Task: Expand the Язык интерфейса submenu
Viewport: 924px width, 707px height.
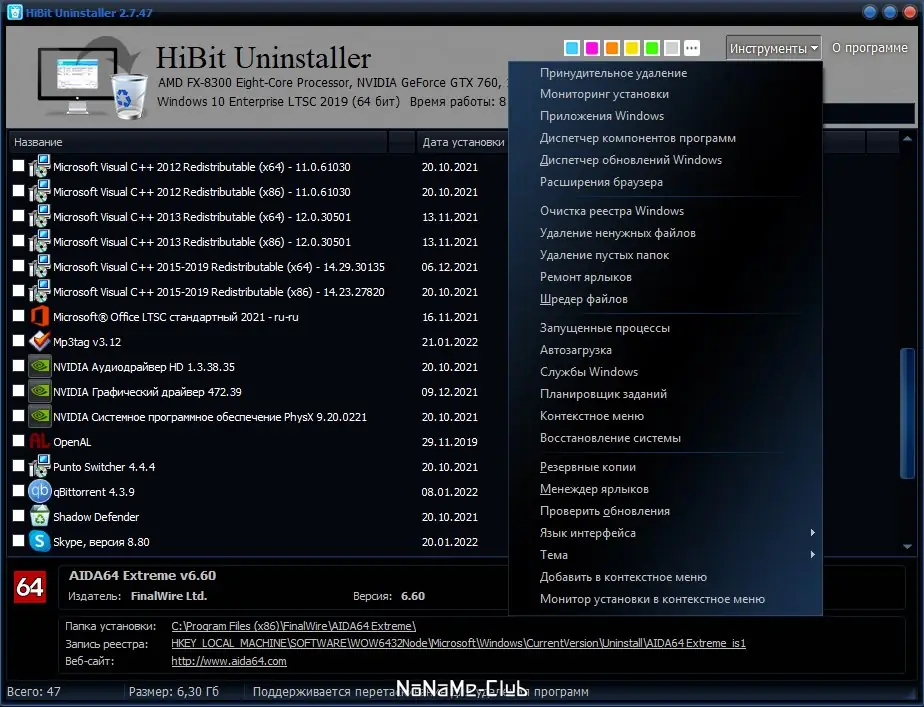Action: pyautogui.click(x=665, y=533)
